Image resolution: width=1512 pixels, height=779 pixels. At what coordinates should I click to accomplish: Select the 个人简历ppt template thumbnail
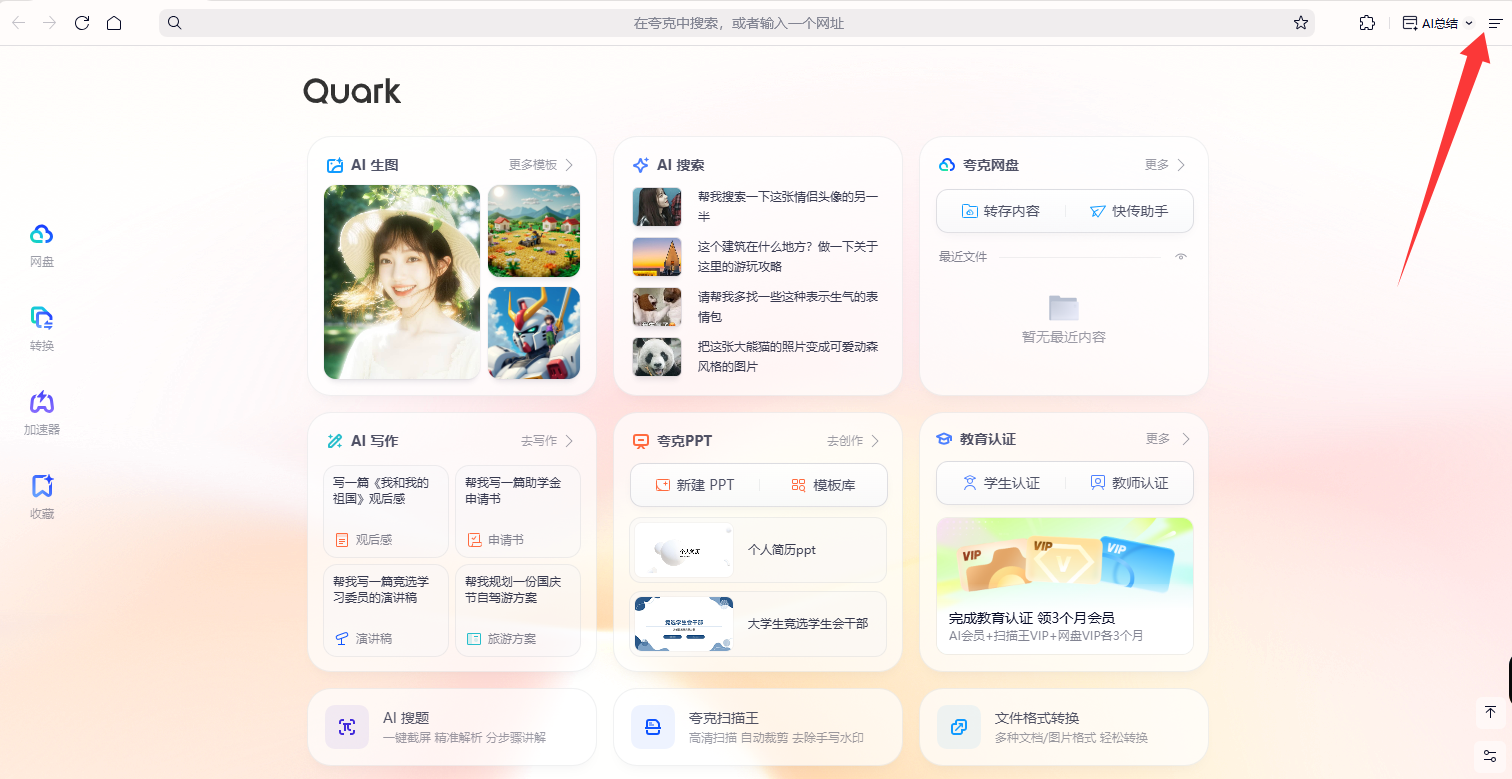(x=684, y=550)
